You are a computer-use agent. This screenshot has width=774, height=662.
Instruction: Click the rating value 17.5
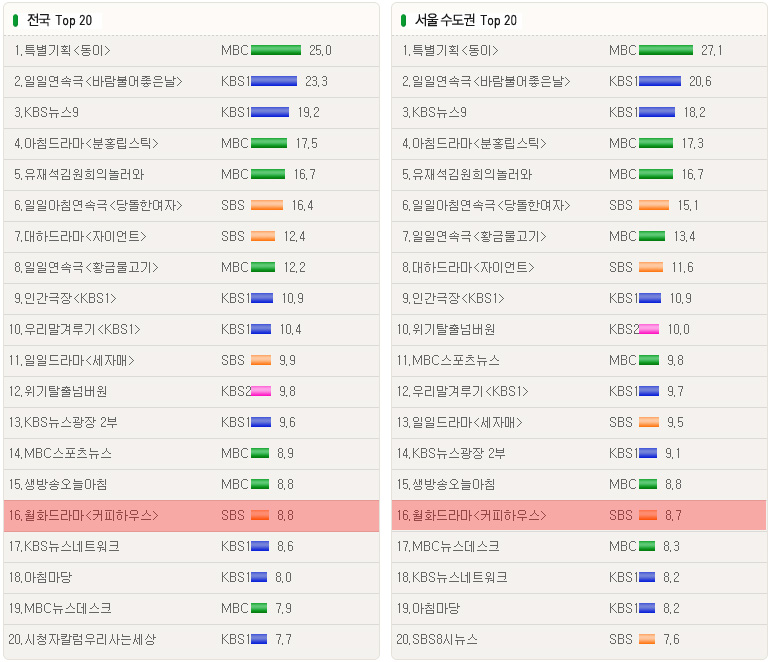(307, 144)
